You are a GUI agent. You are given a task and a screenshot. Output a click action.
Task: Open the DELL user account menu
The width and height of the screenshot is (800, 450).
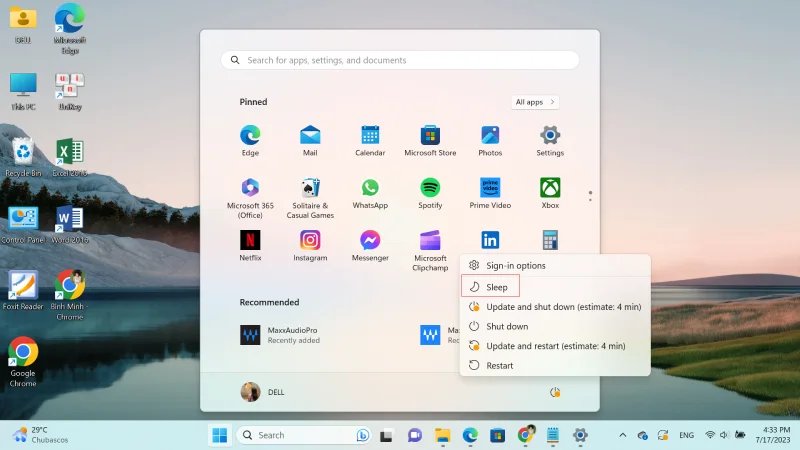point(263,392)
